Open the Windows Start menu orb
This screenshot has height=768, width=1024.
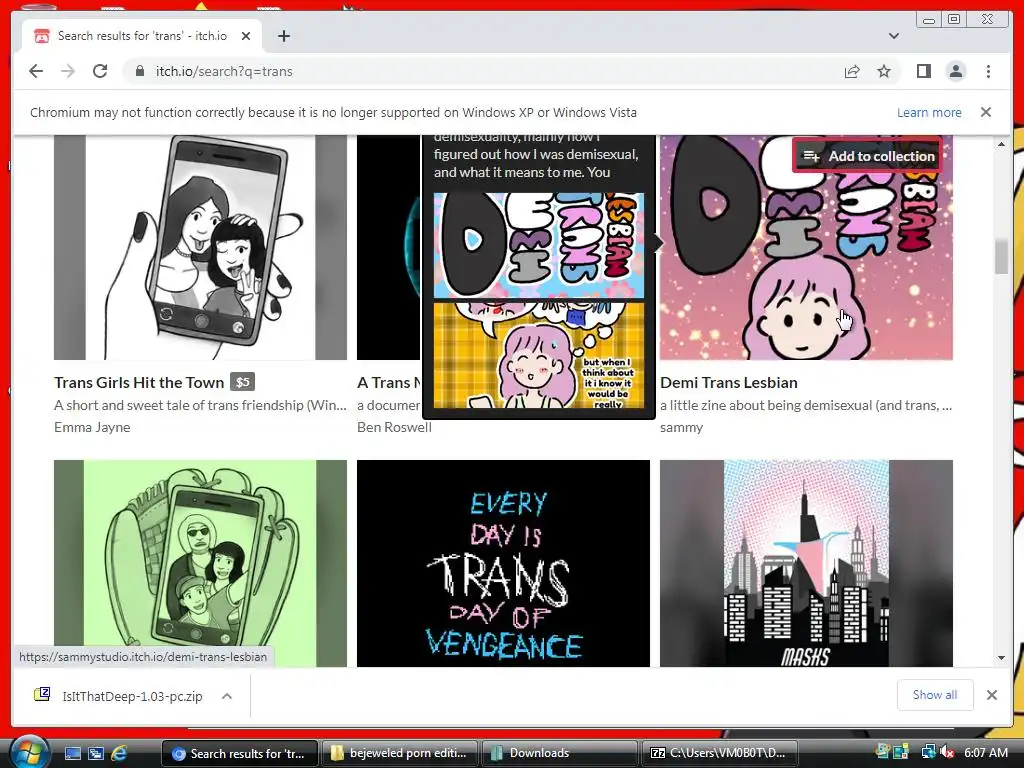pos(30,752)
